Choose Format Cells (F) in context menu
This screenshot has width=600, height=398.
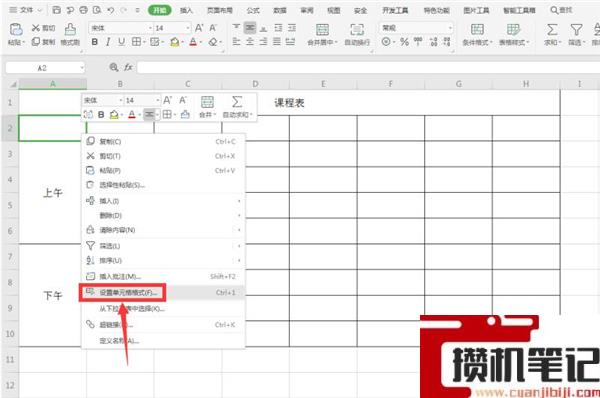click(x=163, y=292)
